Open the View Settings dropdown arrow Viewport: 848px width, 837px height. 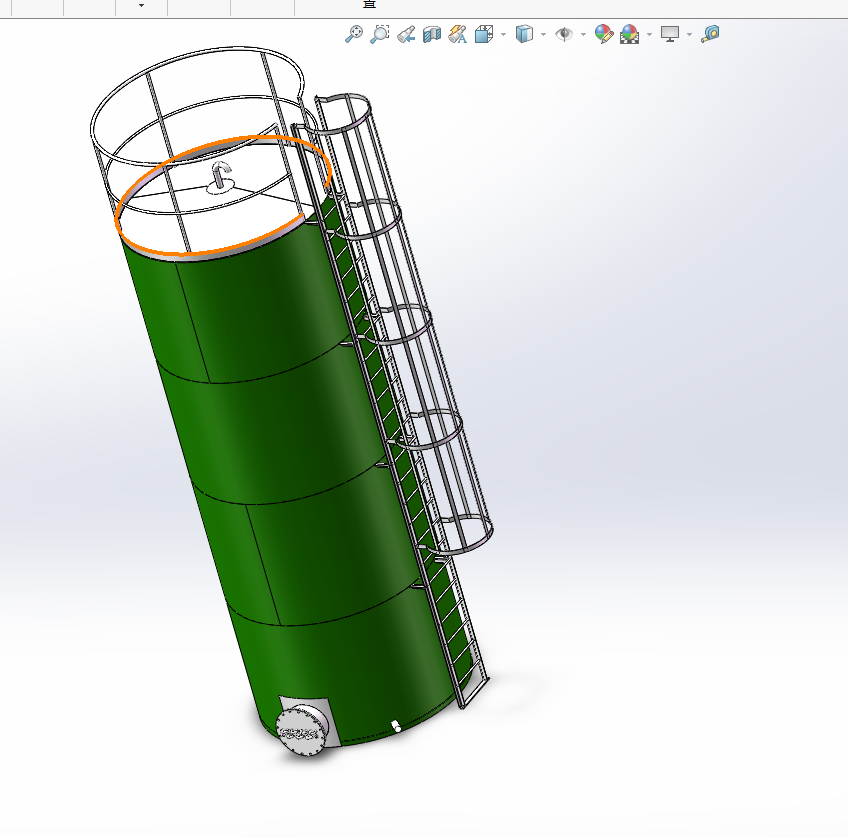click(x=689, y=34)
